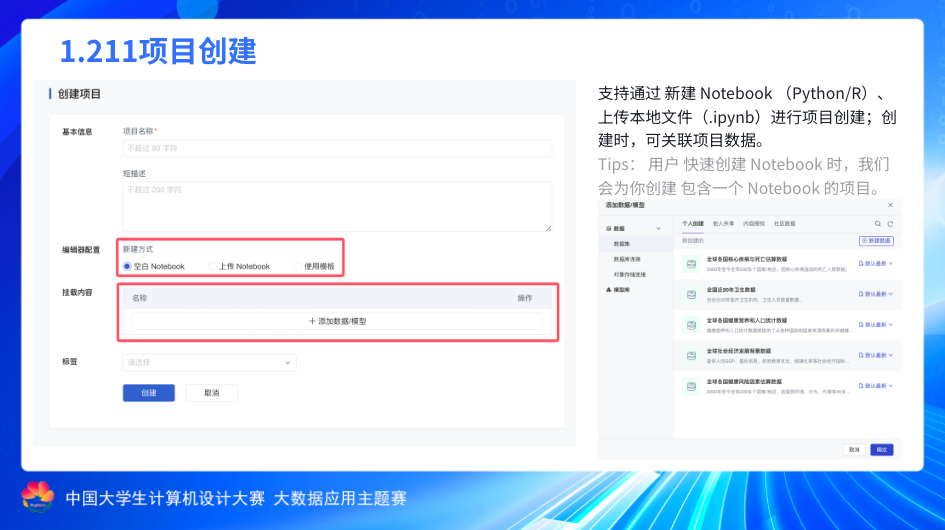Select the 使用模板 radio option
Image resolution: width=945 pixels, height=530 pixels.
point(298,266)
